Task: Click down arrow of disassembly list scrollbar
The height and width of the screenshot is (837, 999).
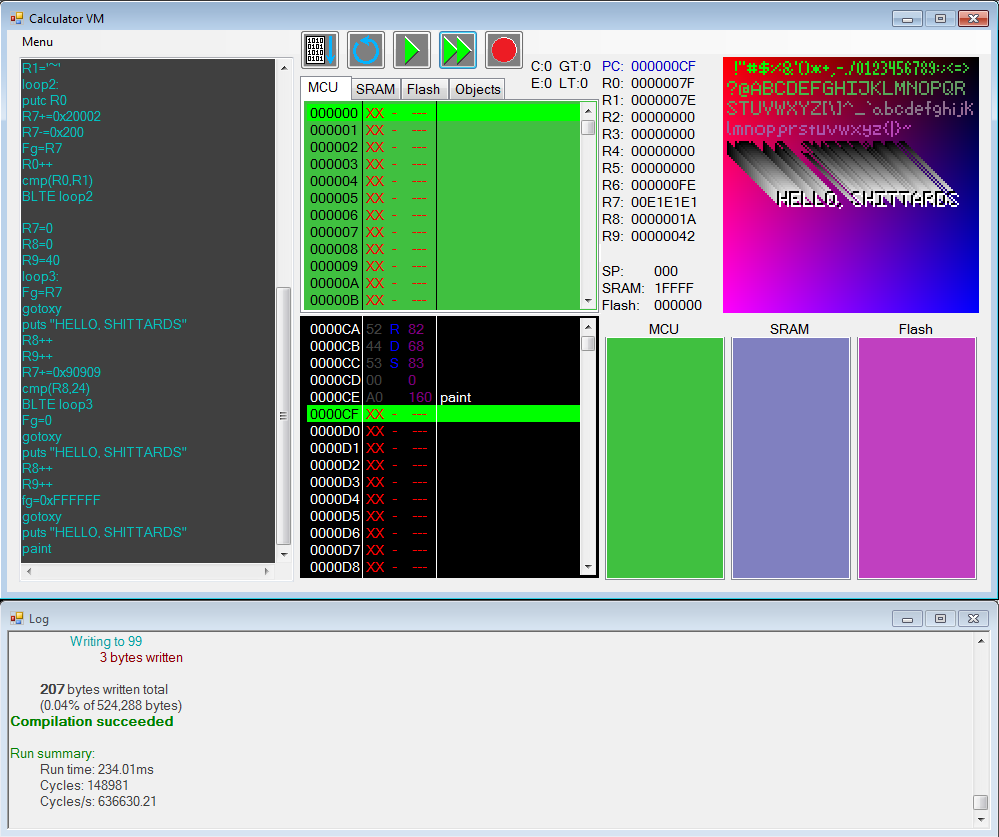Action: point(588,567)
